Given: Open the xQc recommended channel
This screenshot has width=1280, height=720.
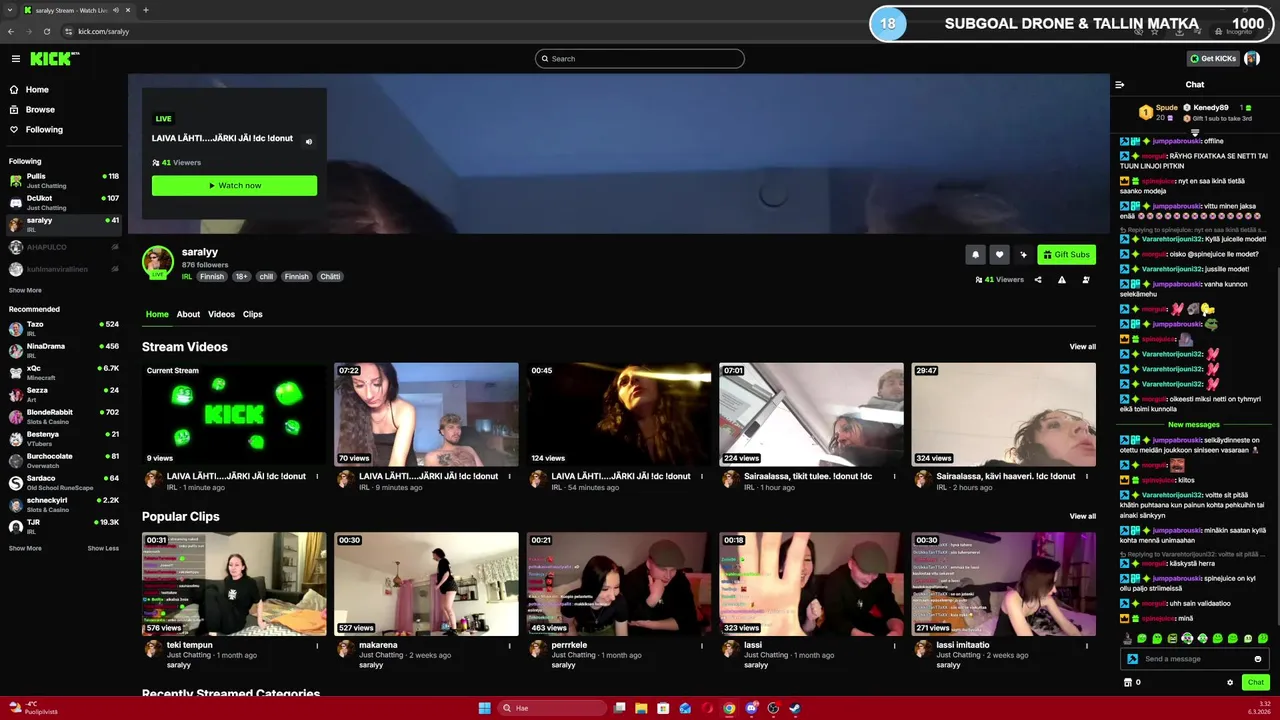Looking at the screenshot, I should (64, 372).
